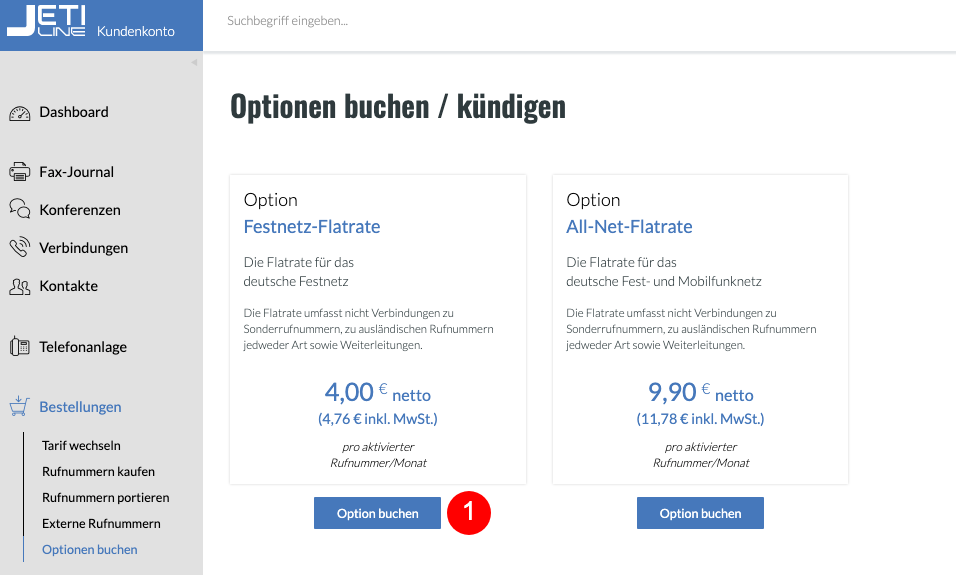This screenshot has height=575, width=956.
Task: Click the Konferenzen speech bubbles icon
Action: (x=20, y=209)
